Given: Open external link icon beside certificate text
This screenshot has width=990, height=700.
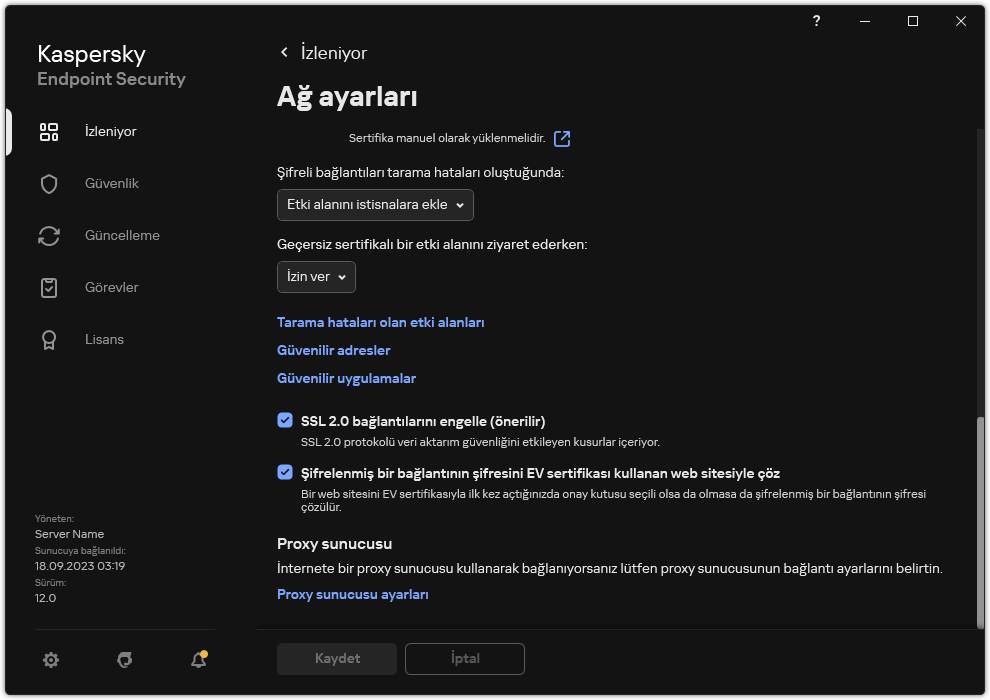Looking at the screenshot, I should (x=562, y=139).
